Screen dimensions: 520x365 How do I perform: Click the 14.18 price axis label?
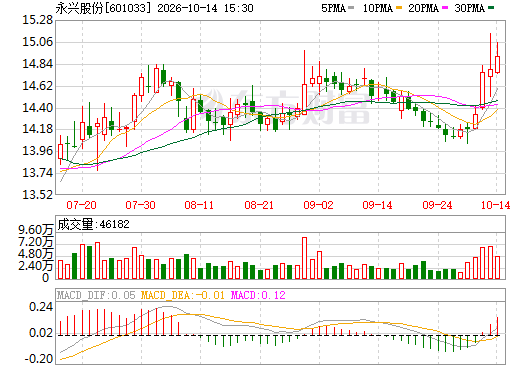tap(38, 129)
